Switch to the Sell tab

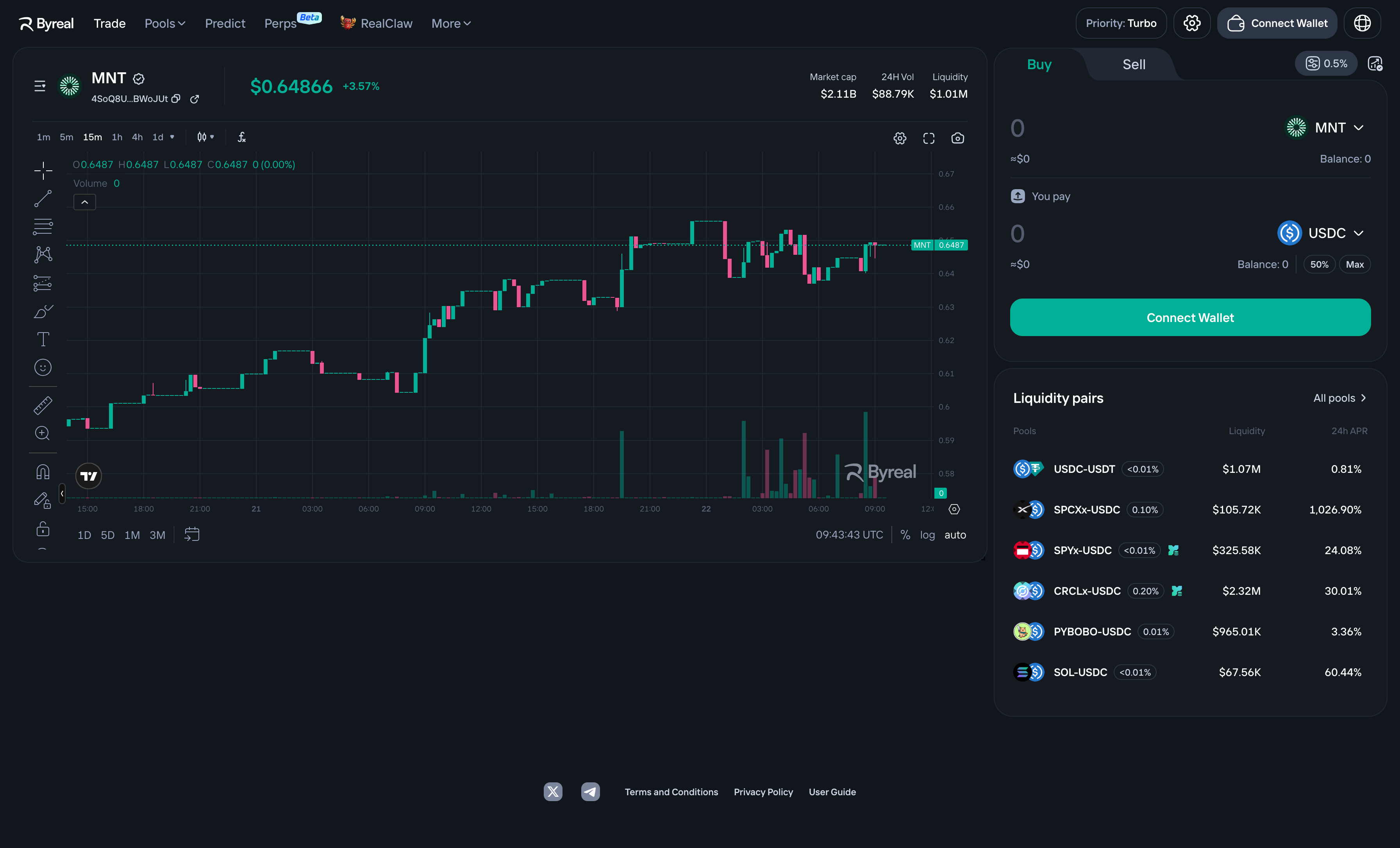(1134, 64)
